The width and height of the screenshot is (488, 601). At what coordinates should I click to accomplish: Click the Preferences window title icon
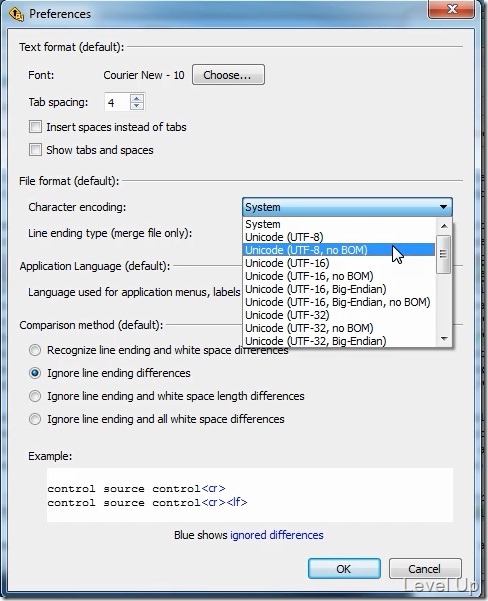pyautogui.click(x=16, y=14)
